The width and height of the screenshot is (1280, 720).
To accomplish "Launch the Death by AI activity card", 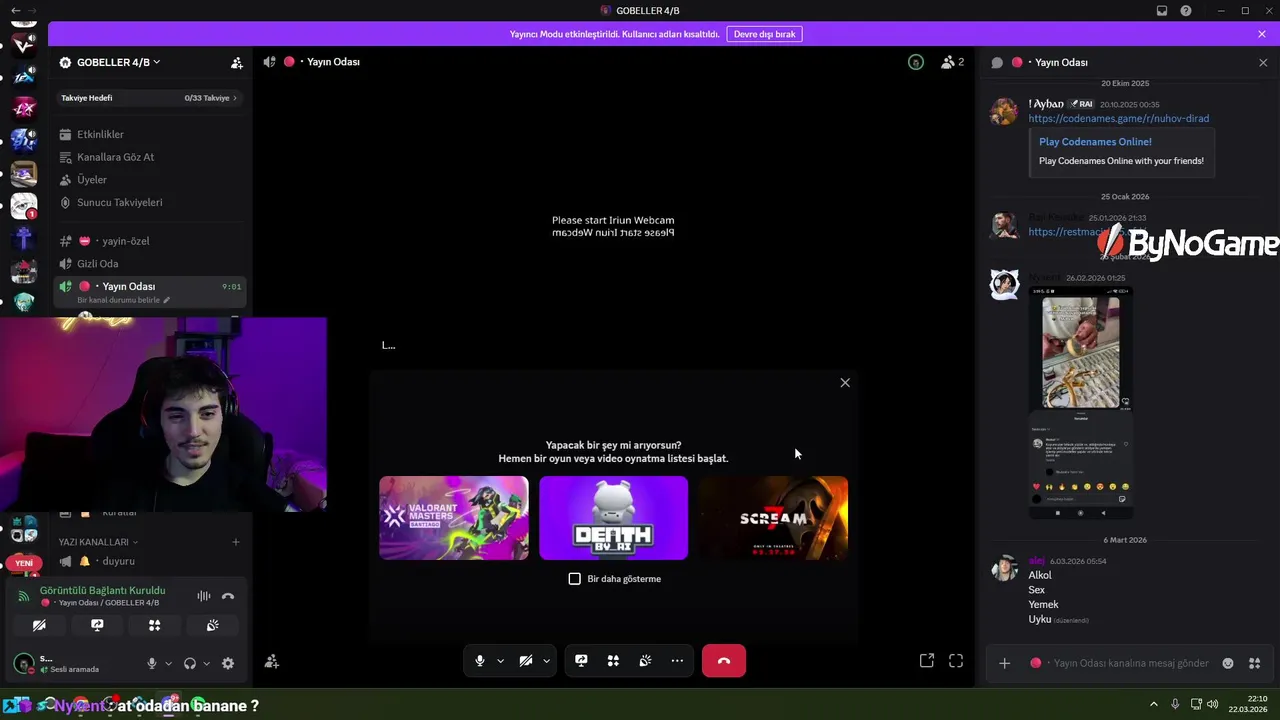I will [x=613, y=518].
